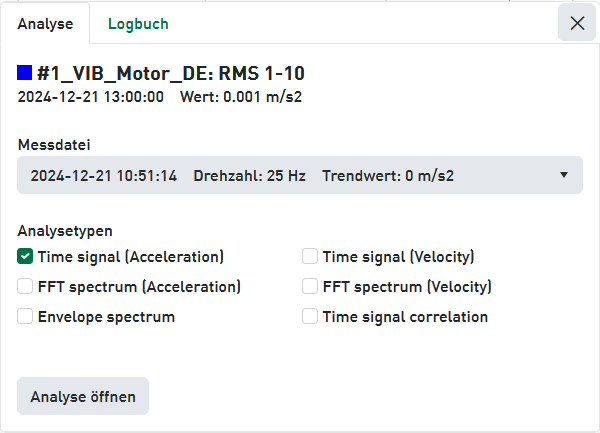Click the Trendwert: 0 m/s2 text
Viewport: 600px width, 433px height.
[388, 176]
